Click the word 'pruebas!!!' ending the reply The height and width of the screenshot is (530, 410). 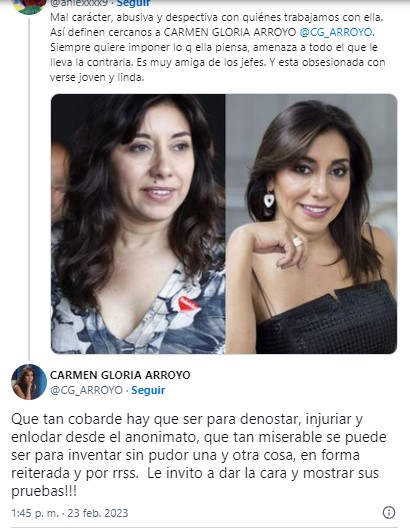[x=44, y=491]
